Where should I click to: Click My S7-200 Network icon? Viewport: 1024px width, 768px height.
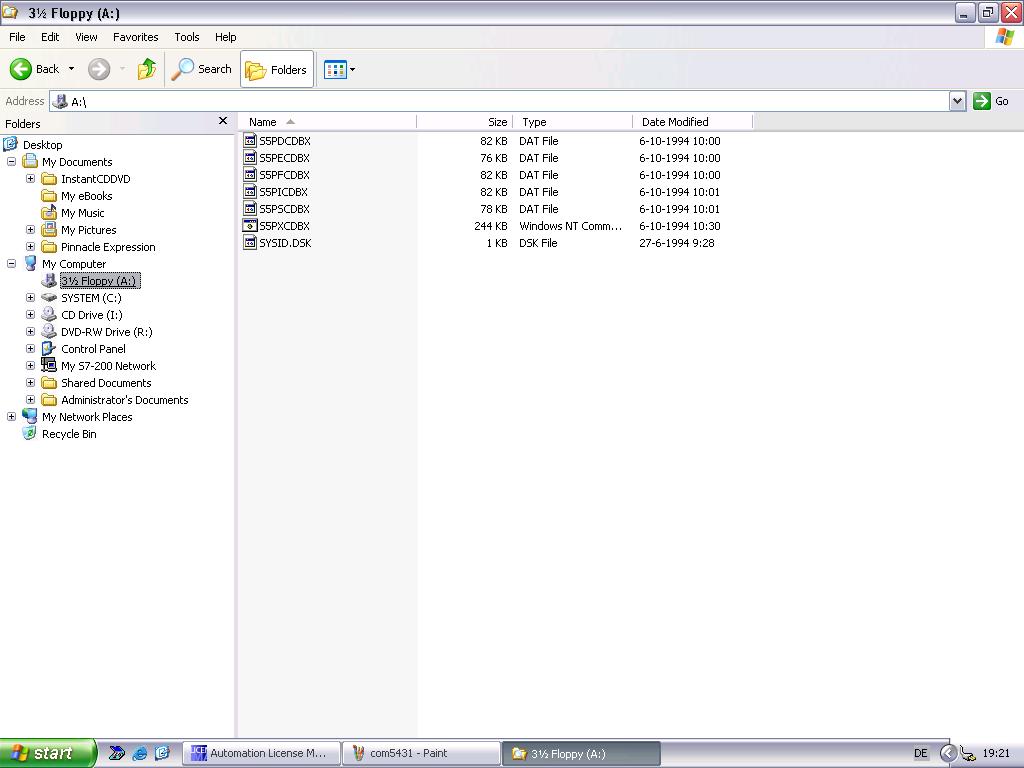tap(49, 366)
